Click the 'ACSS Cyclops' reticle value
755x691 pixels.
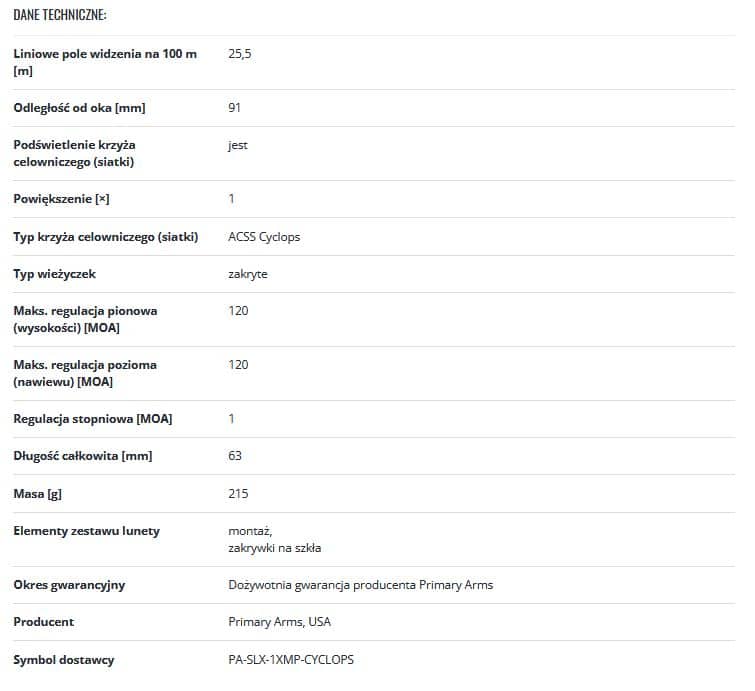pos(264,237)
